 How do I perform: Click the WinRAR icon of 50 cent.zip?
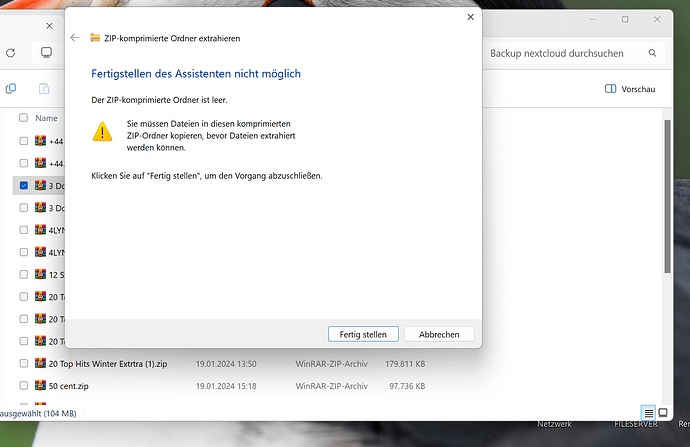[40, 385]
